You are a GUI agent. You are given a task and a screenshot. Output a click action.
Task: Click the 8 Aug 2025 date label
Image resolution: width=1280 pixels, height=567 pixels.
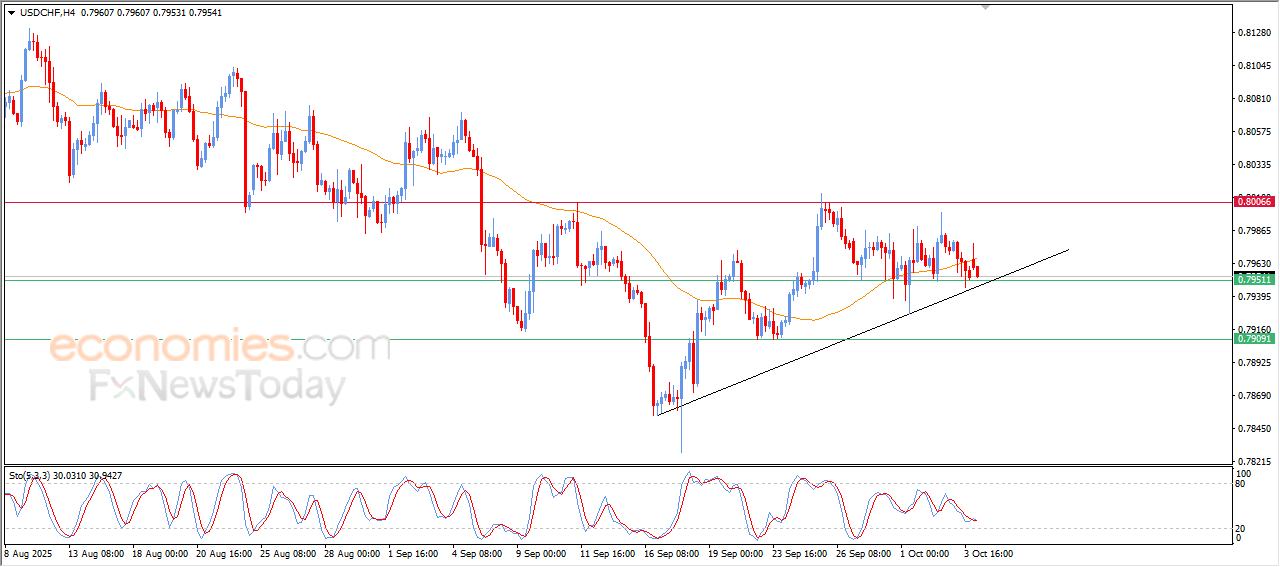tap(28, 553)
